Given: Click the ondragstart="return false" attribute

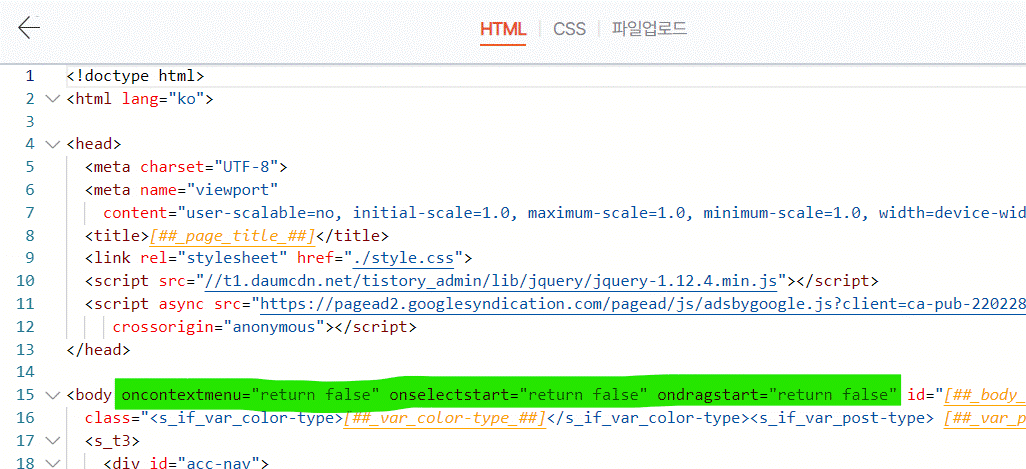Looking at the screenshot, I should coord(777,395).
